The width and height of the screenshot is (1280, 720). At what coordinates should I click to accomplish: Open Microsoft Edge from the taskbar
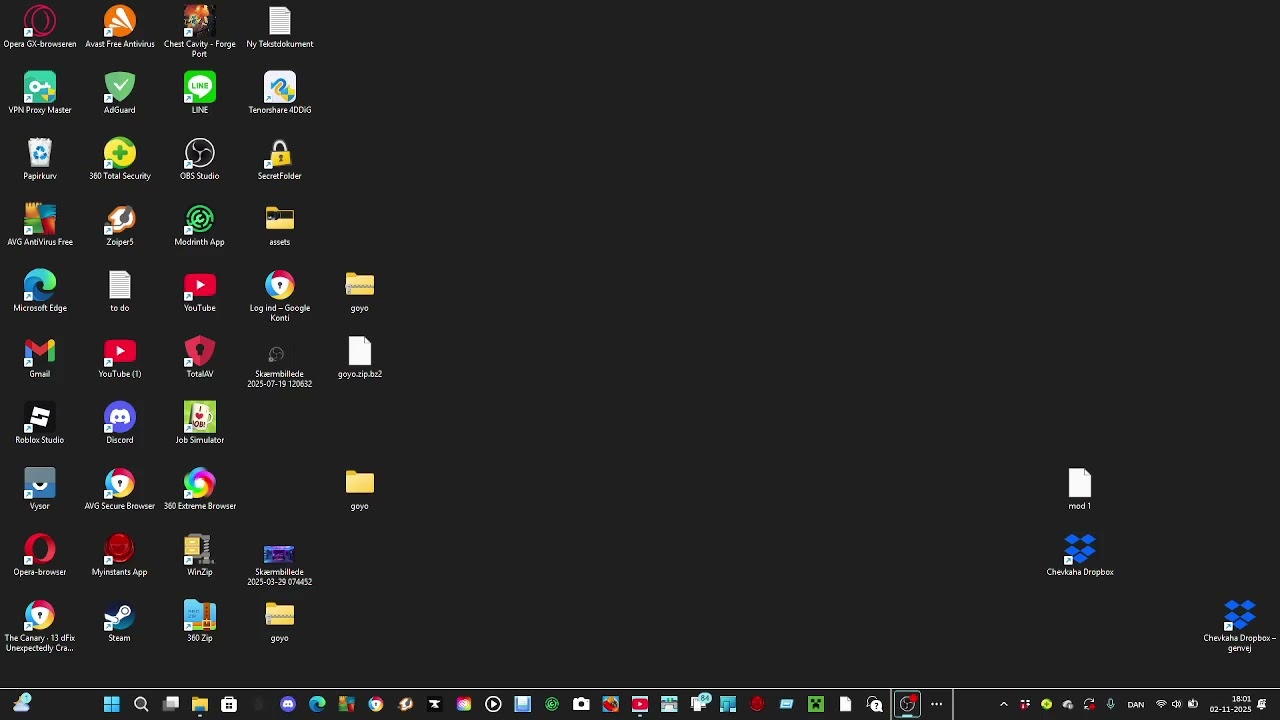point(317,705)
